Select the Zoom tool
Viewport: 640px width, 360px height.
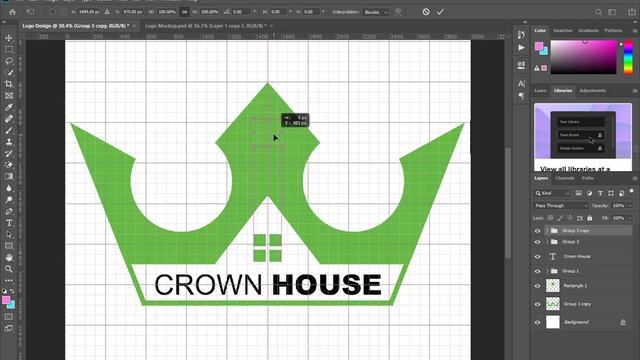(9, 269)
